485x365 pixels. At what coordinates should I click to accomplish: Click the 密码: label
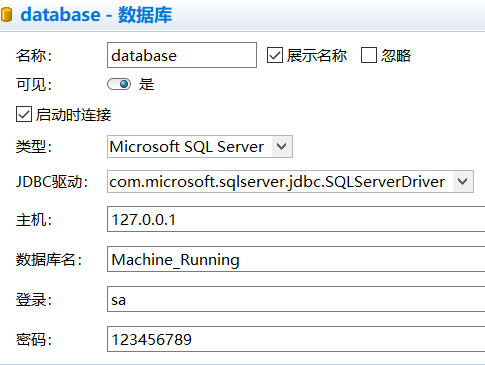(x=34, y=339)
